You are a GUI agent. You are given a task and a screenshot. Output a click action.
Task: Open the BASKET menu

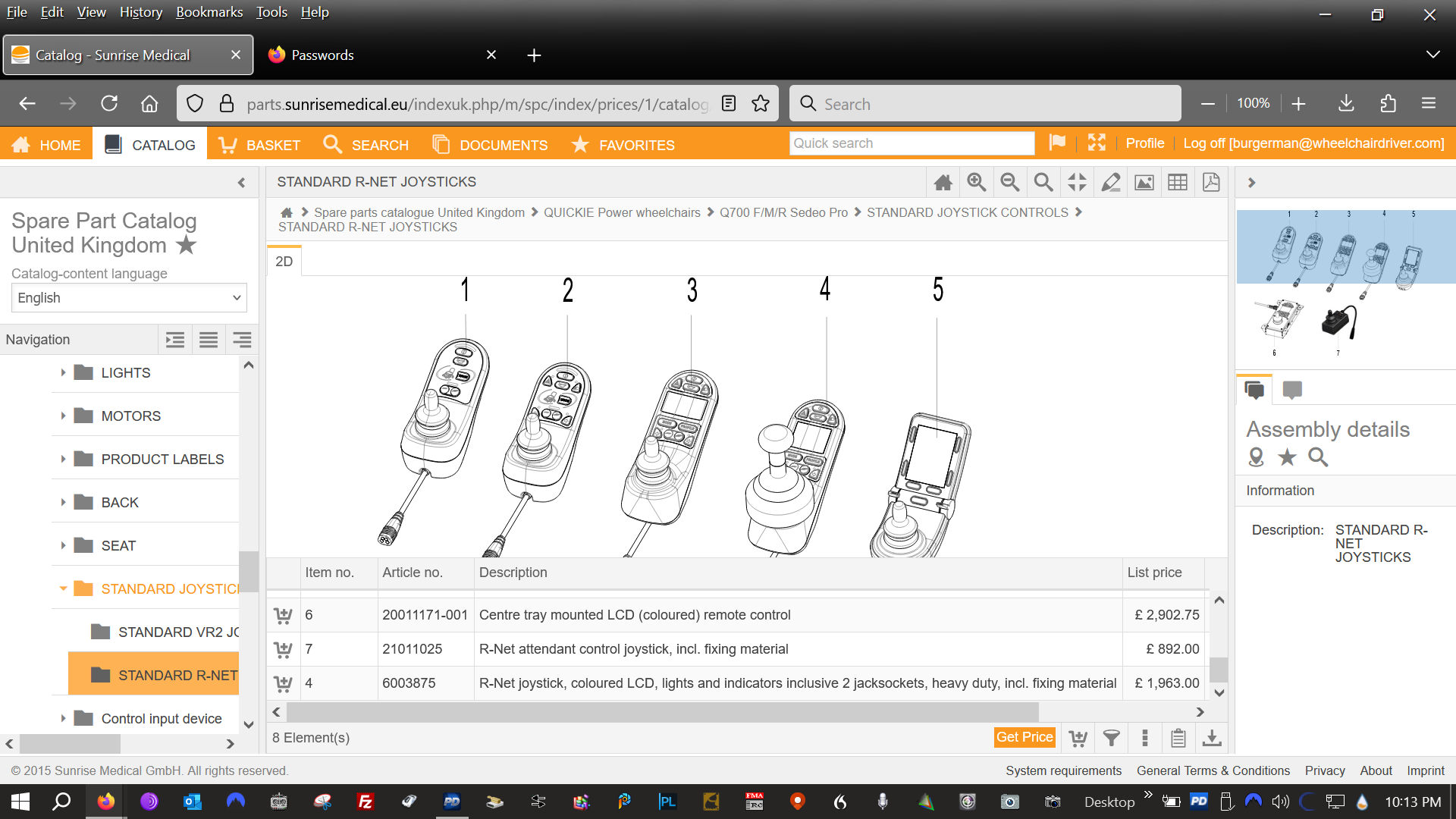(x=259, y=144)
